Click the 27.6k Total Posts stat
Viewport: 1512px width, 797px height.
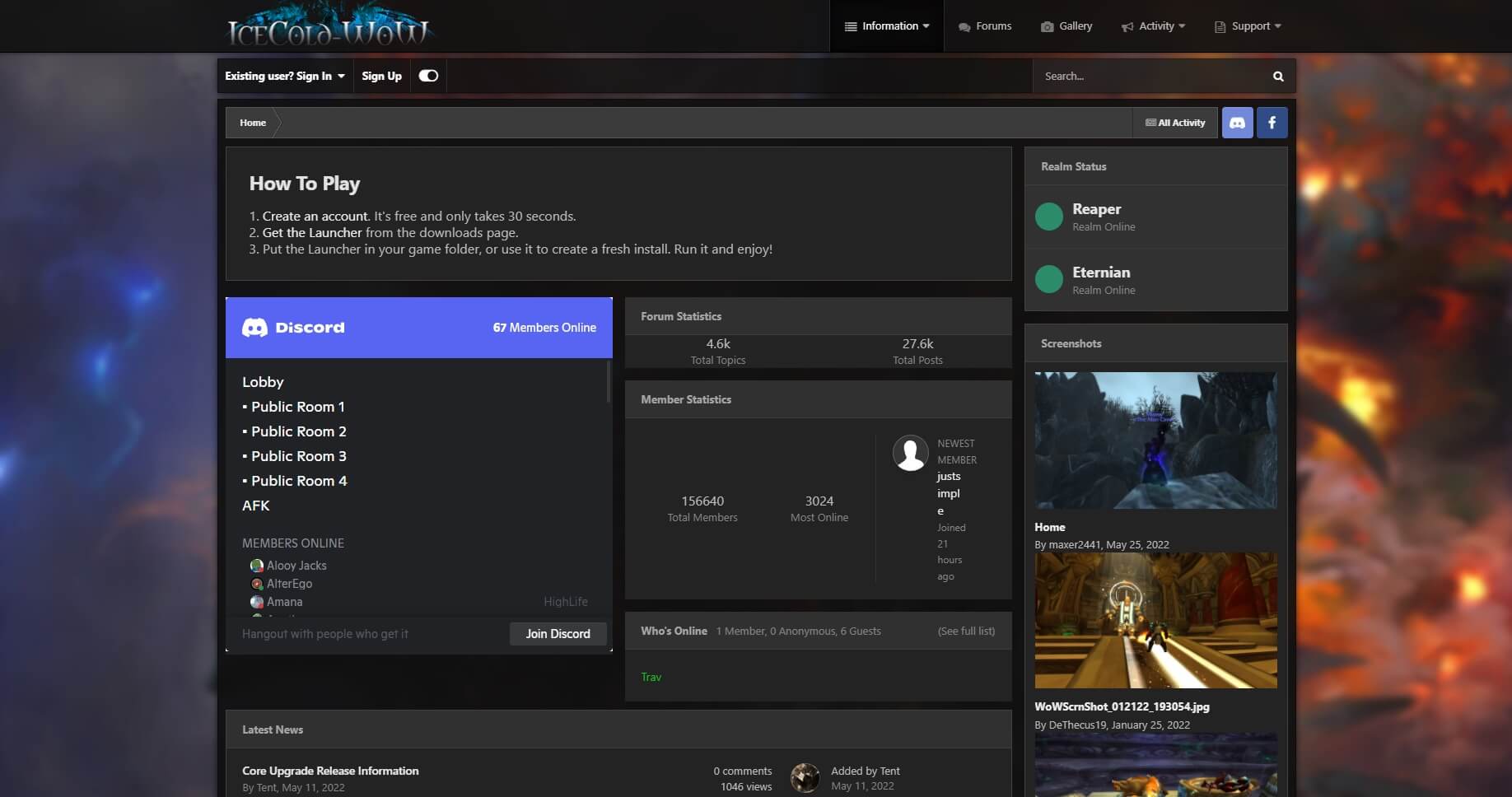point(917,352)
